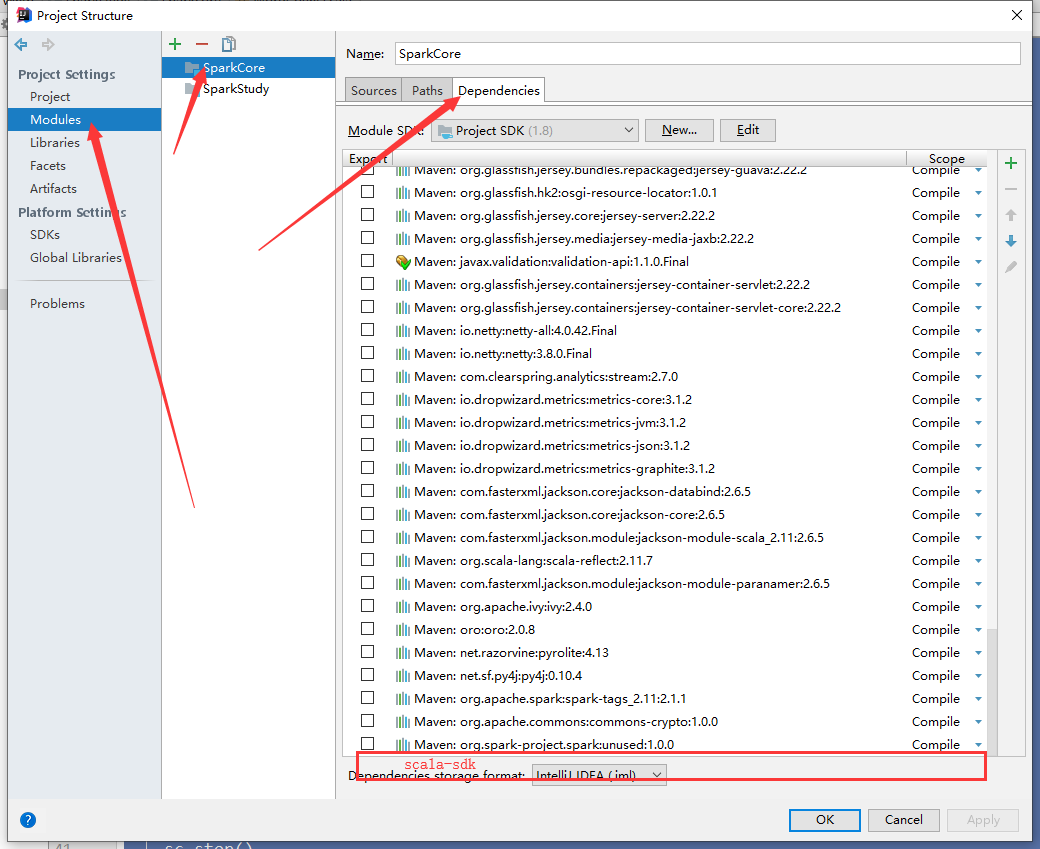The image size is (1040, 849).
Task: Tick the export checkbox for jersey-server:2.22.2
Action: point(367,215)
